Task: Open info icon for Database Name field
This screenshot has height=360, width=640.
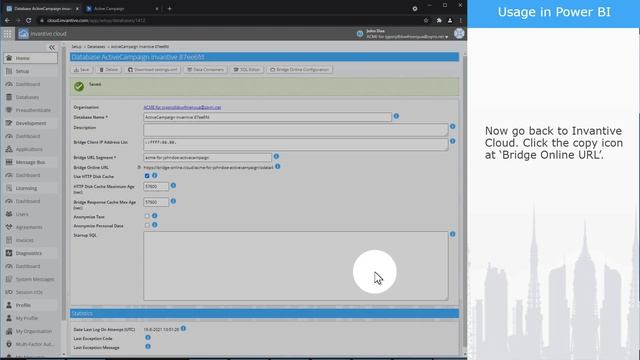Action: pyautogui.click(x=396, y=116)
